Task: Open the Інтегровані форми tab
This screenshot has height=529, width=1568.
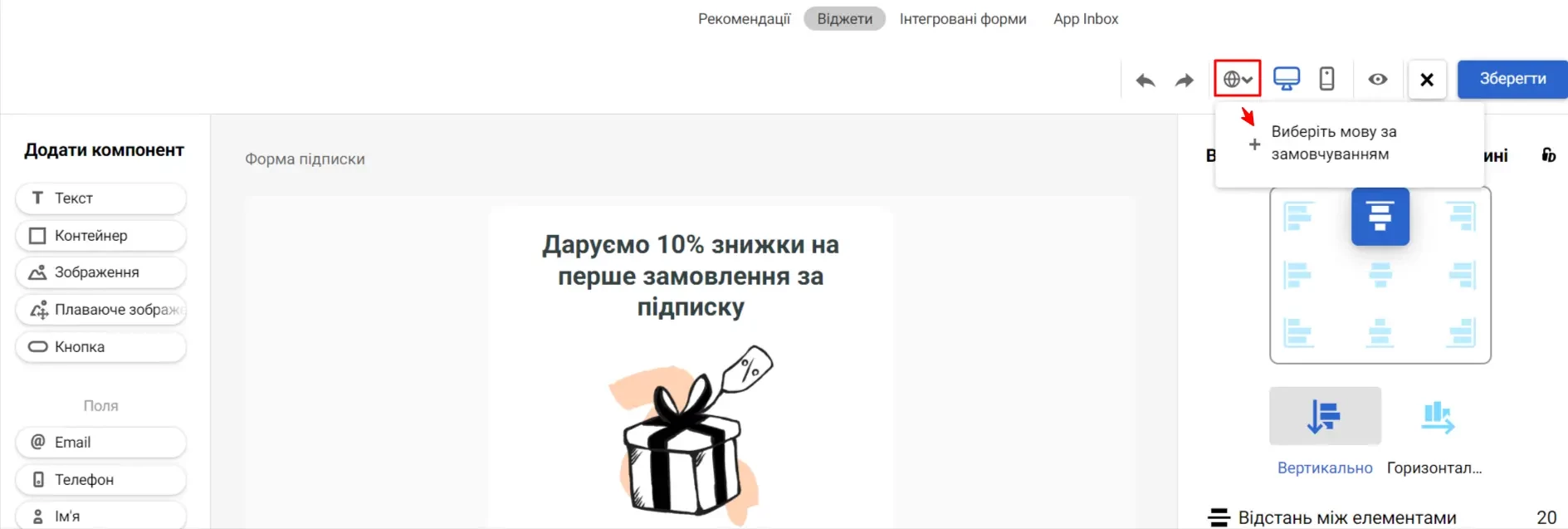Action: click(963, 18)
